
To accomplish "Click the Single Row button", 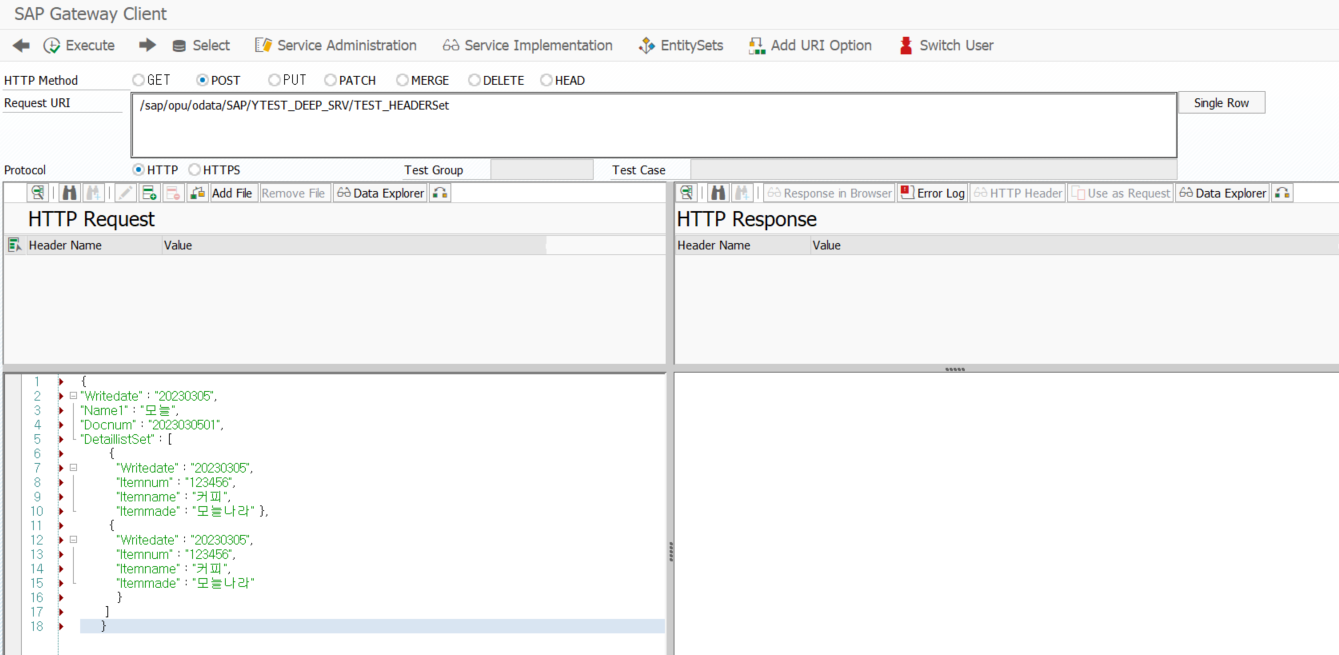I will click(x=1221, y=103).
